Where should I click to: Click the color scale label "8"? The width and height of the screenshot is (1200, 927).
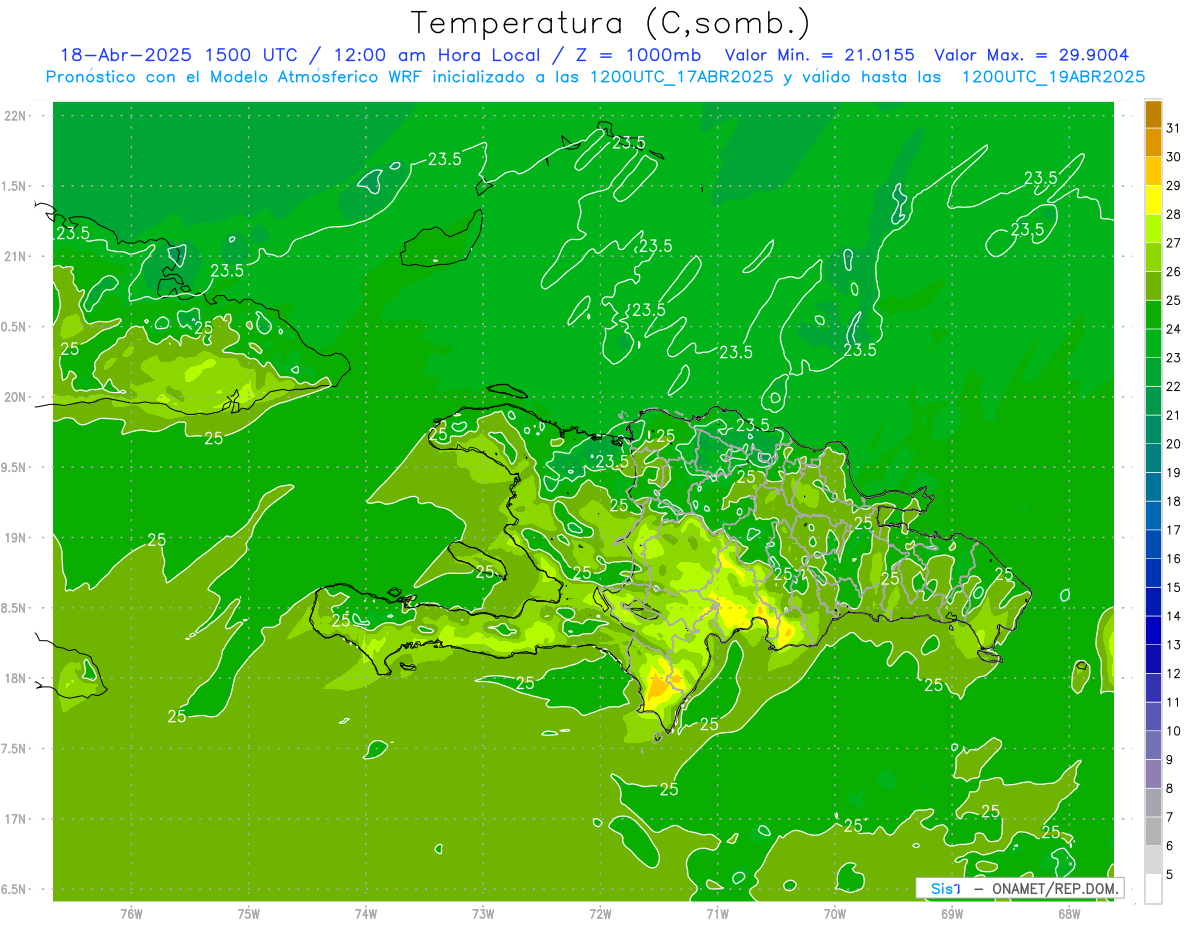click(1170, 788)
